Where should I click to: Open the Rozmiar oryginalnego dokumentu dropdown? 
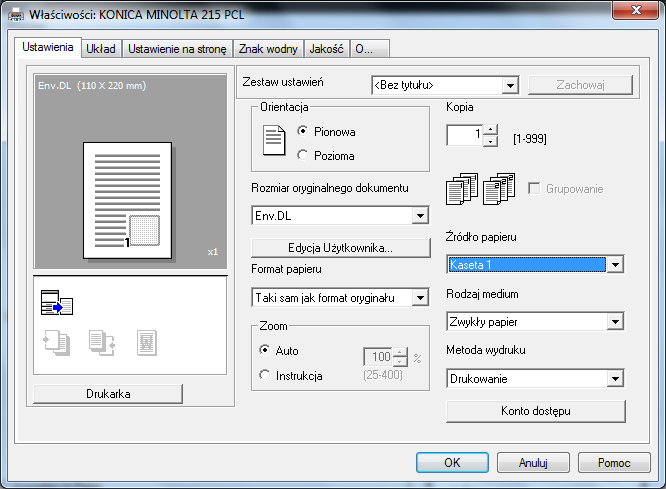click(340, 215)
